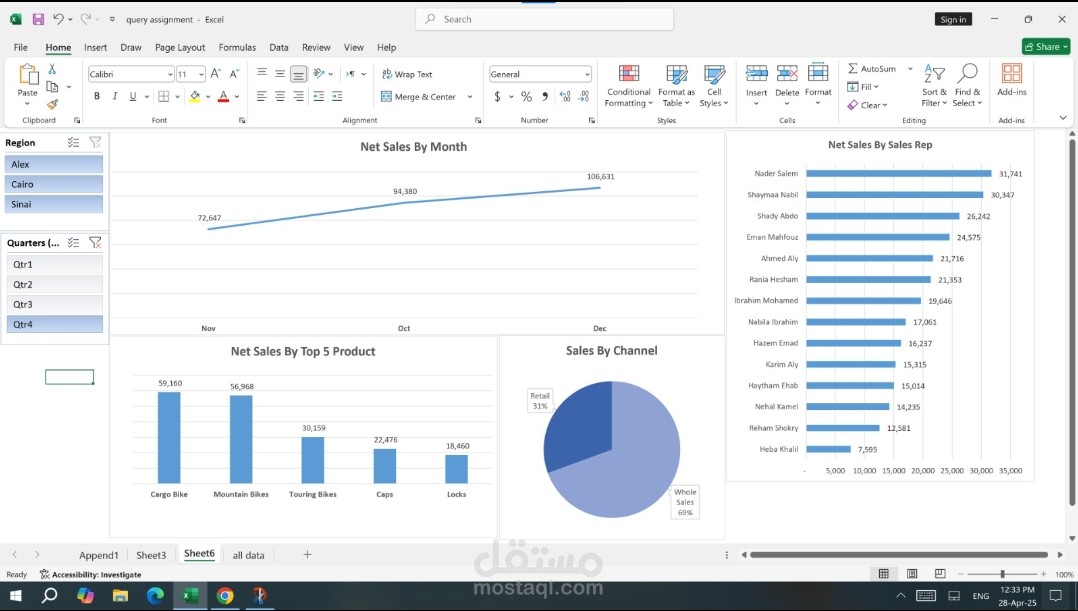The height and width of the screenshot is (611, 1078).
Task: Click the AutoSum button
Action: click(872, 69)
